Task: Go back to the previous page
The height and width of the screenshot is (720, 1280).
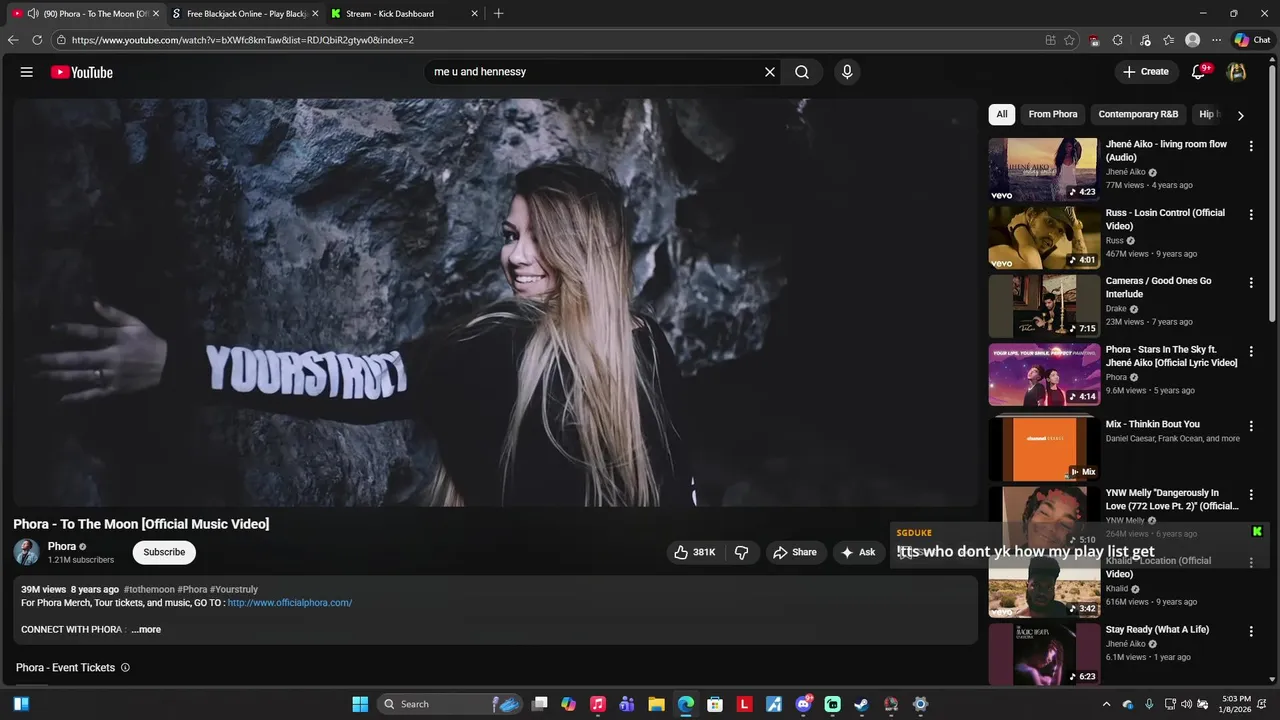Action: pyautogui.click(x=13, y=40)
